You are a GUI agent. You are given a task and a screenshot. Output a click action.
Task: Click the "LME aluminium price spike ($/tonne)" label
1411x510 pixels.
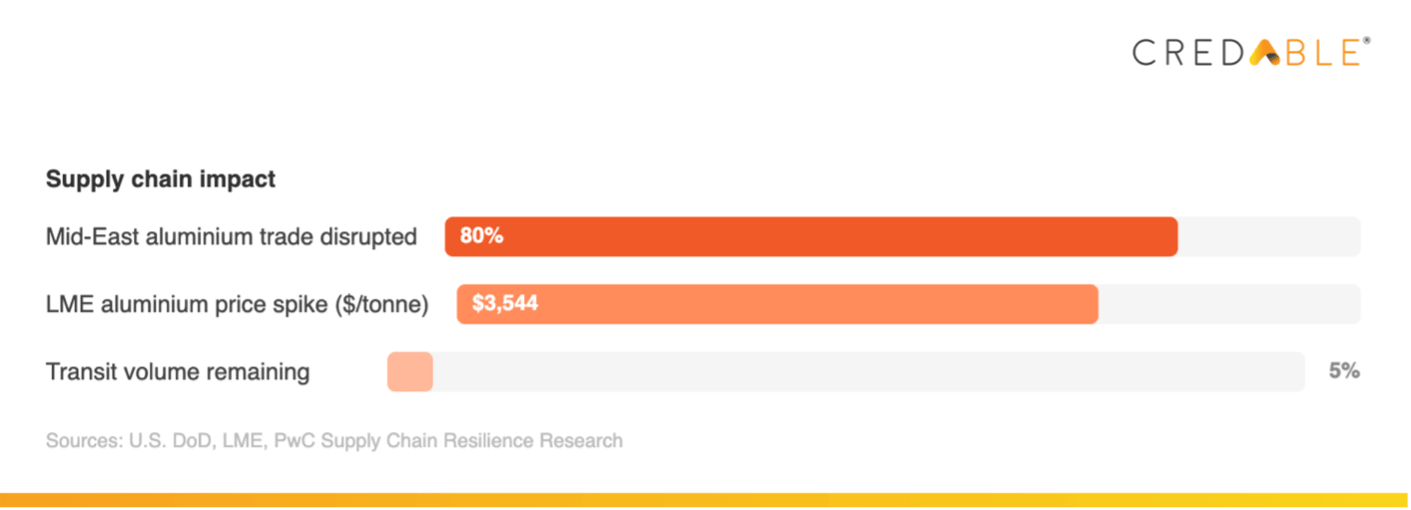(237, 304)
